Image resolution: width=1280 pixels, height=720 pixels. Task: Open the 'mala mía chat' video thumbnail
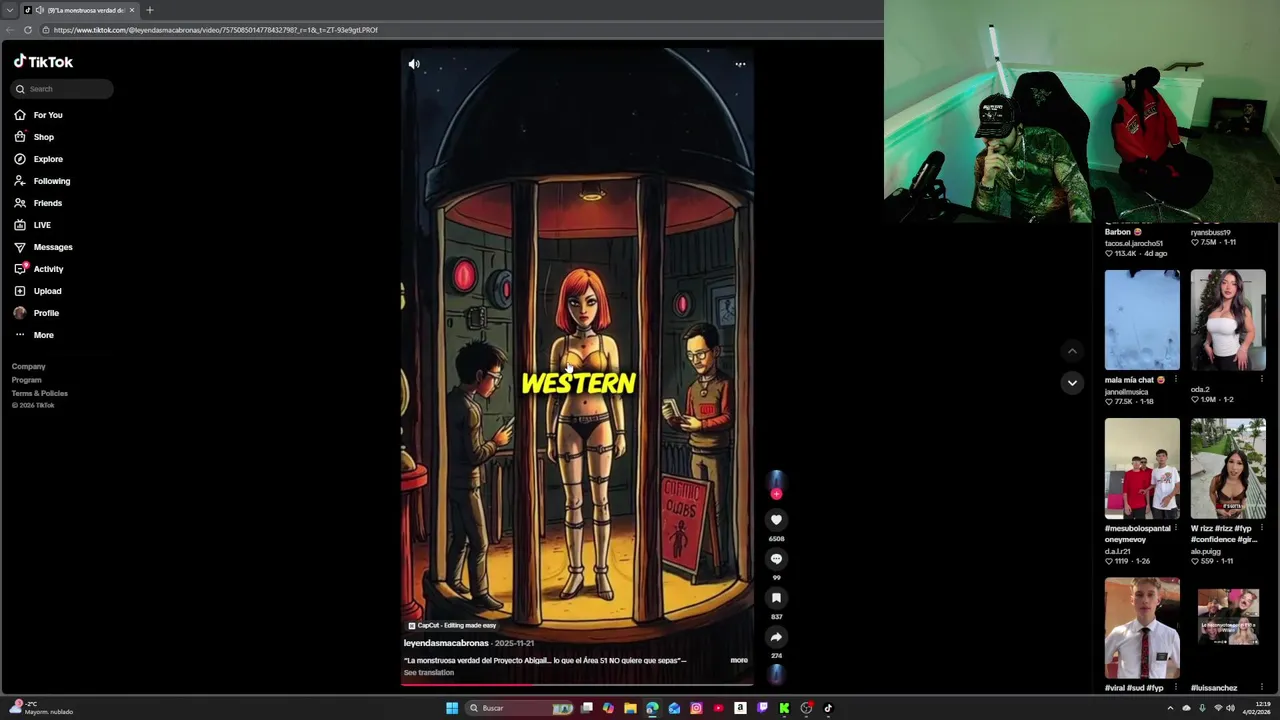pos(1142,320)
